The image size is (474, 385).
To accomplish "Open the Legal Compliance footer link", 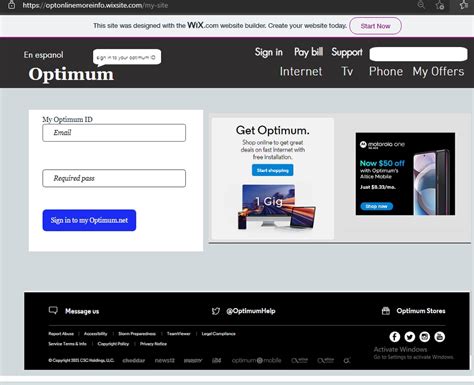I will pos(219,334).
